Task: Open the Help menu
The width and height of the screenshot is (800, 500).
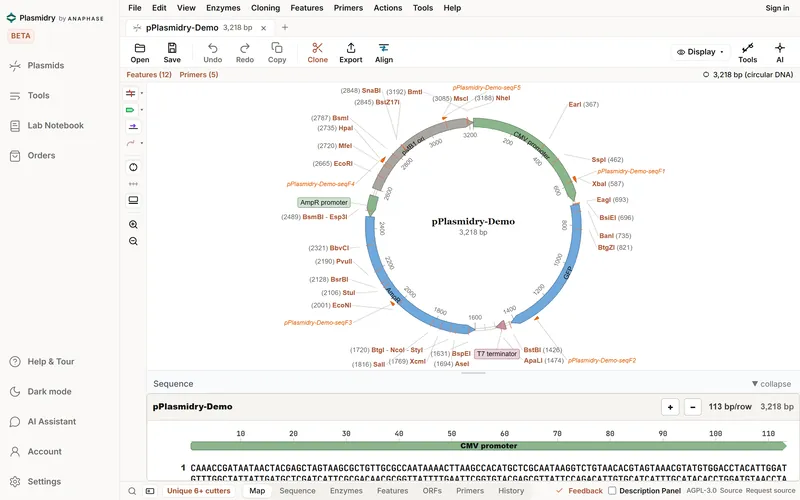Action: (452, 8)
